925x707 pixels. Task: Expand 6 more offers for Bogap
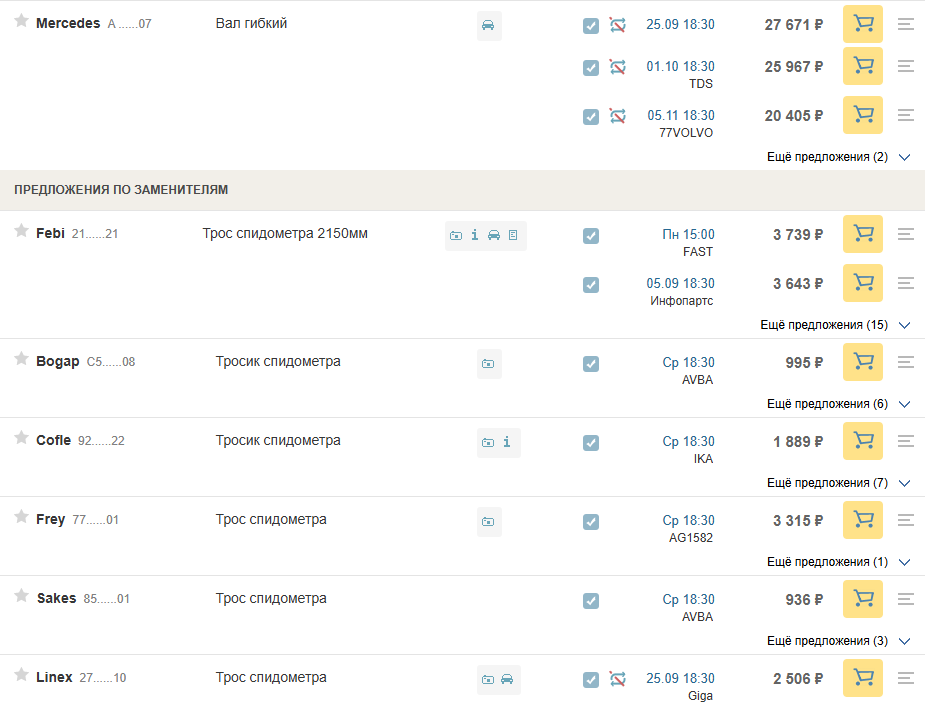click(x=838, y=404)
